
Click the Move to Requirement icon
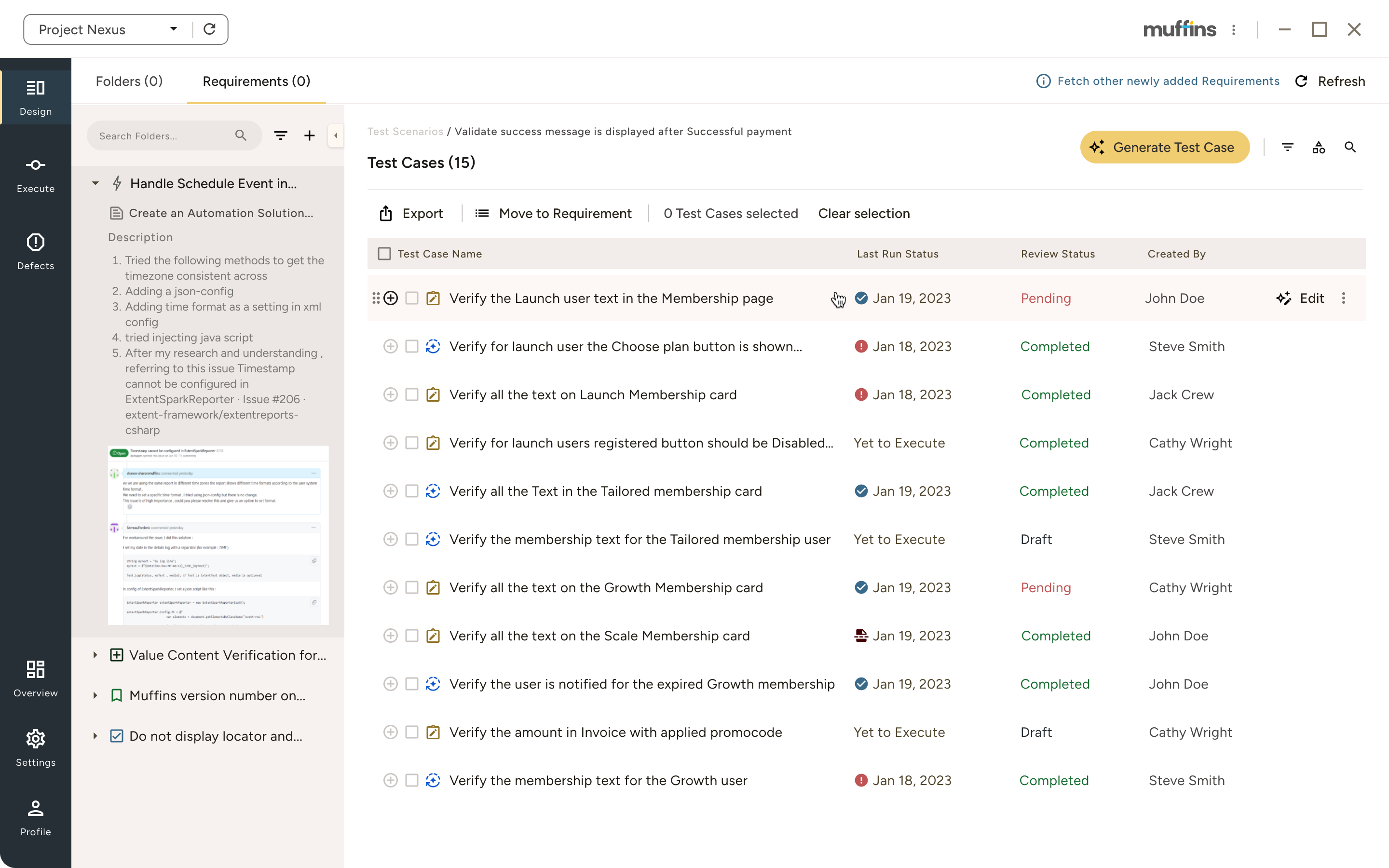(x=483, y=213)
